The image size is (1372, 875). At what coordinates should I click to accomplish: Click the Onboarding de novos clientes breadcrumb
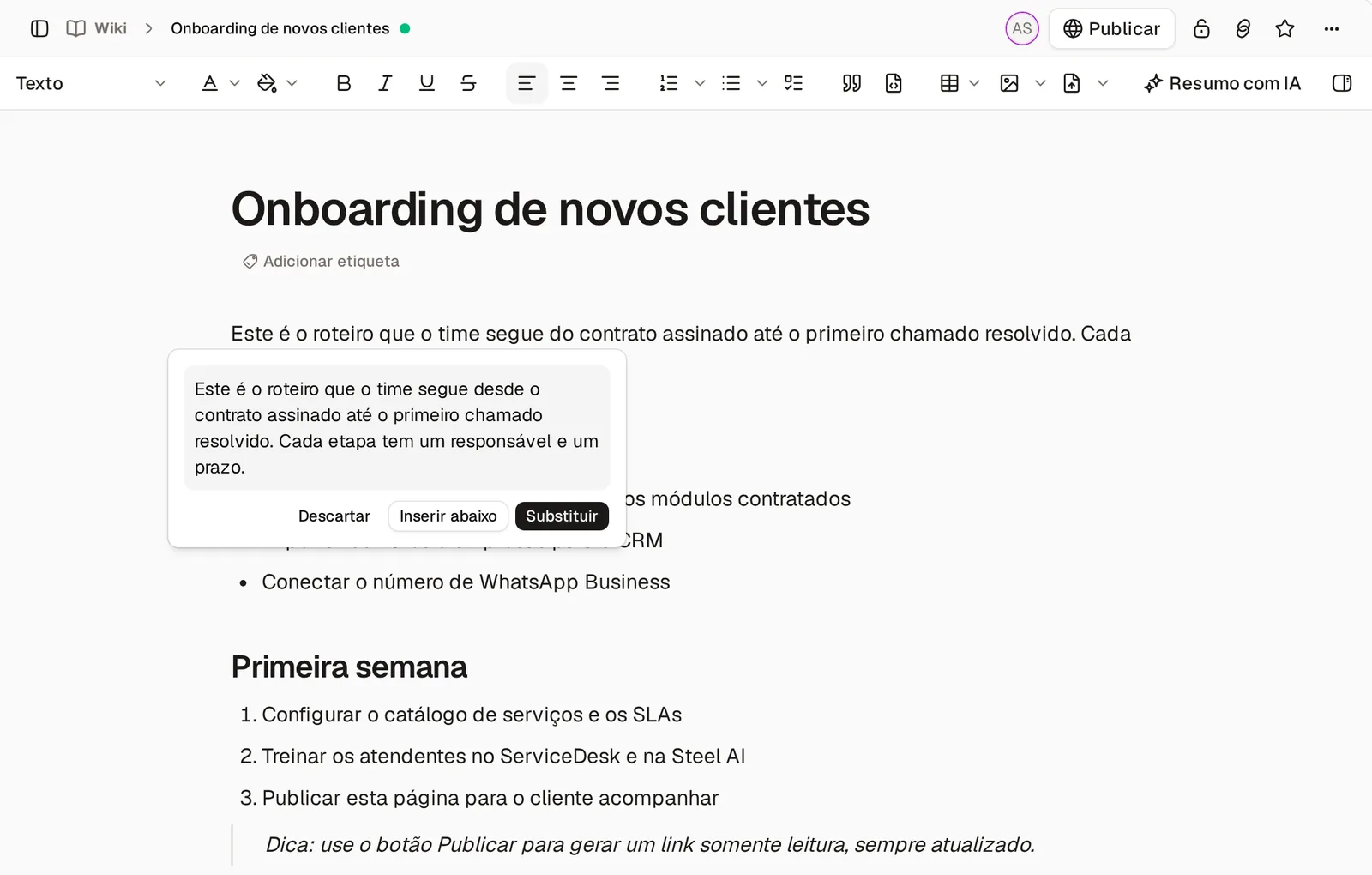click(x=280, y=28)
